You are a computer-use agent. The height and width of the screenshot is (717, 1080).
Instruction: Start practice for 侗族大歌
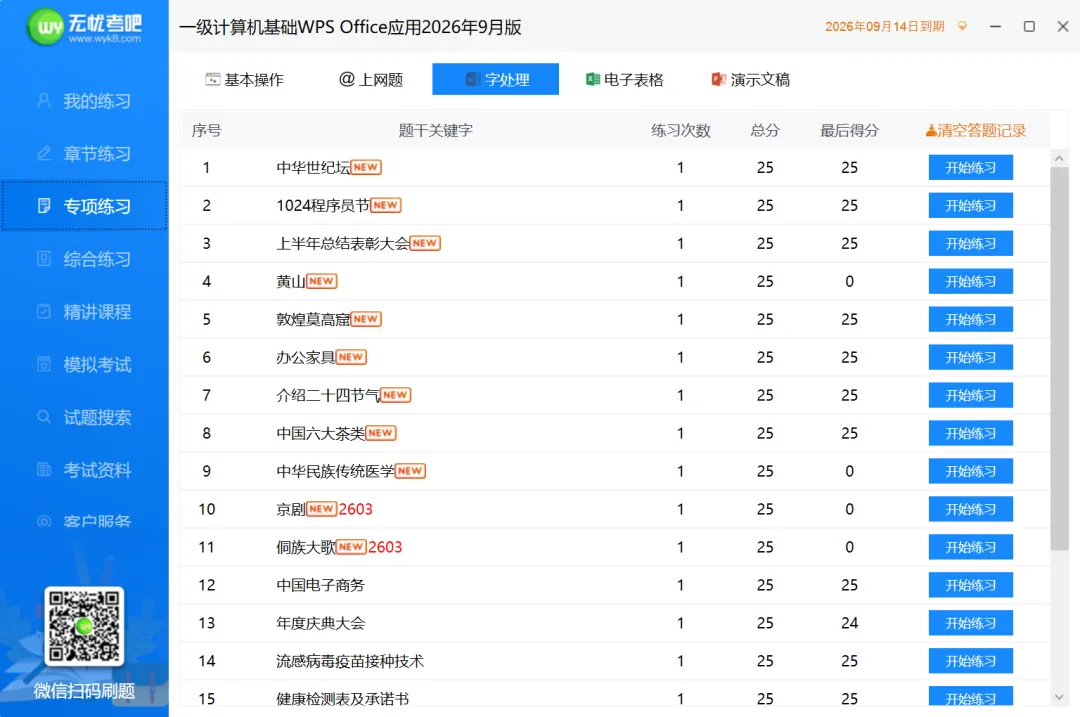coord(970,547)
